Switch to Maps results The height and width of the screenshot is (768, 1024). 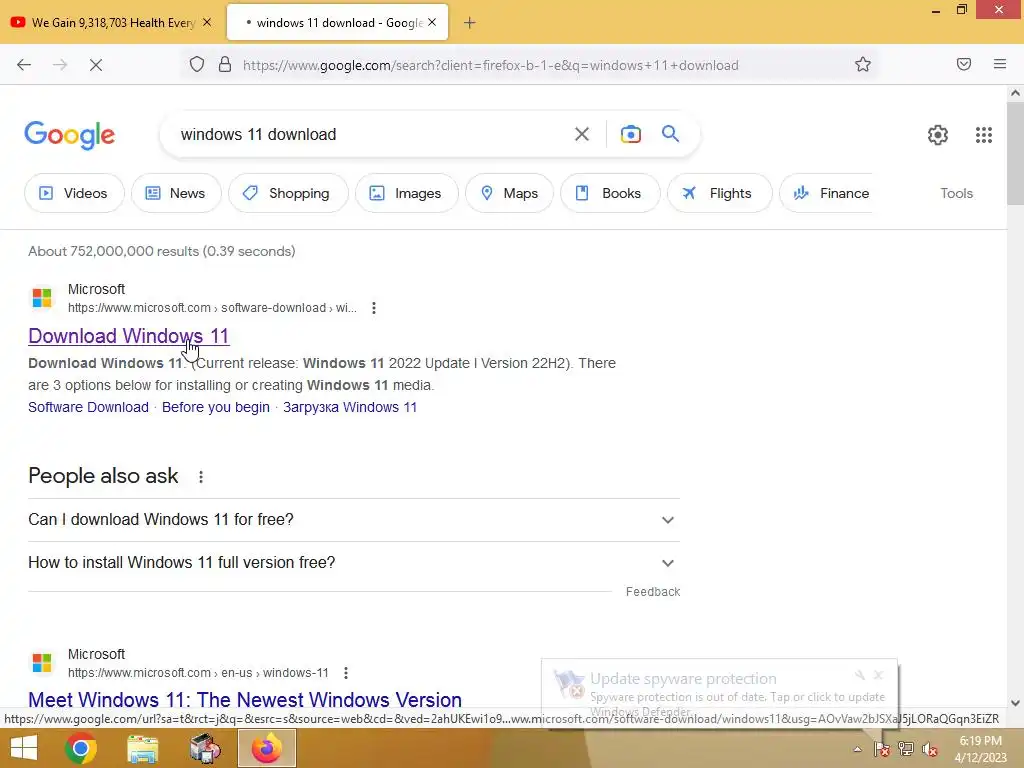pyautogui.click(x=509, y=193)
